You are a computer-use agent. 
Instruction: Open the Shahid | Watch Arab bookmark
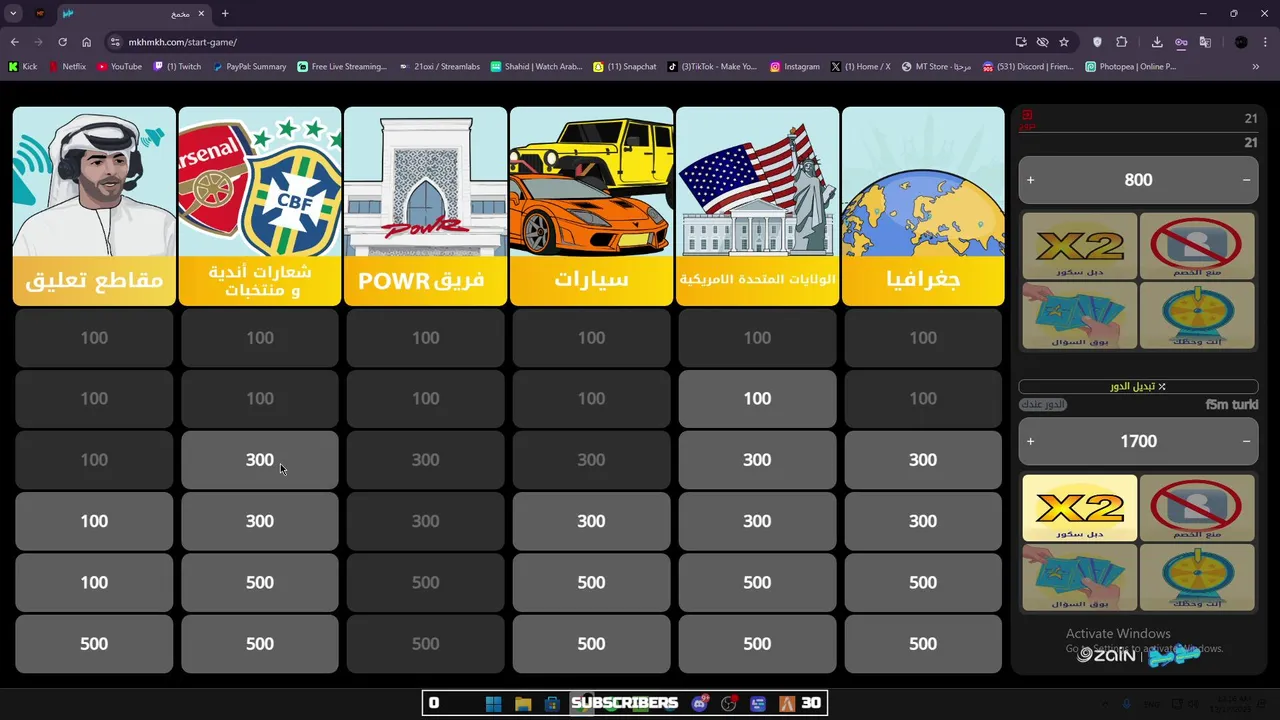537,67
